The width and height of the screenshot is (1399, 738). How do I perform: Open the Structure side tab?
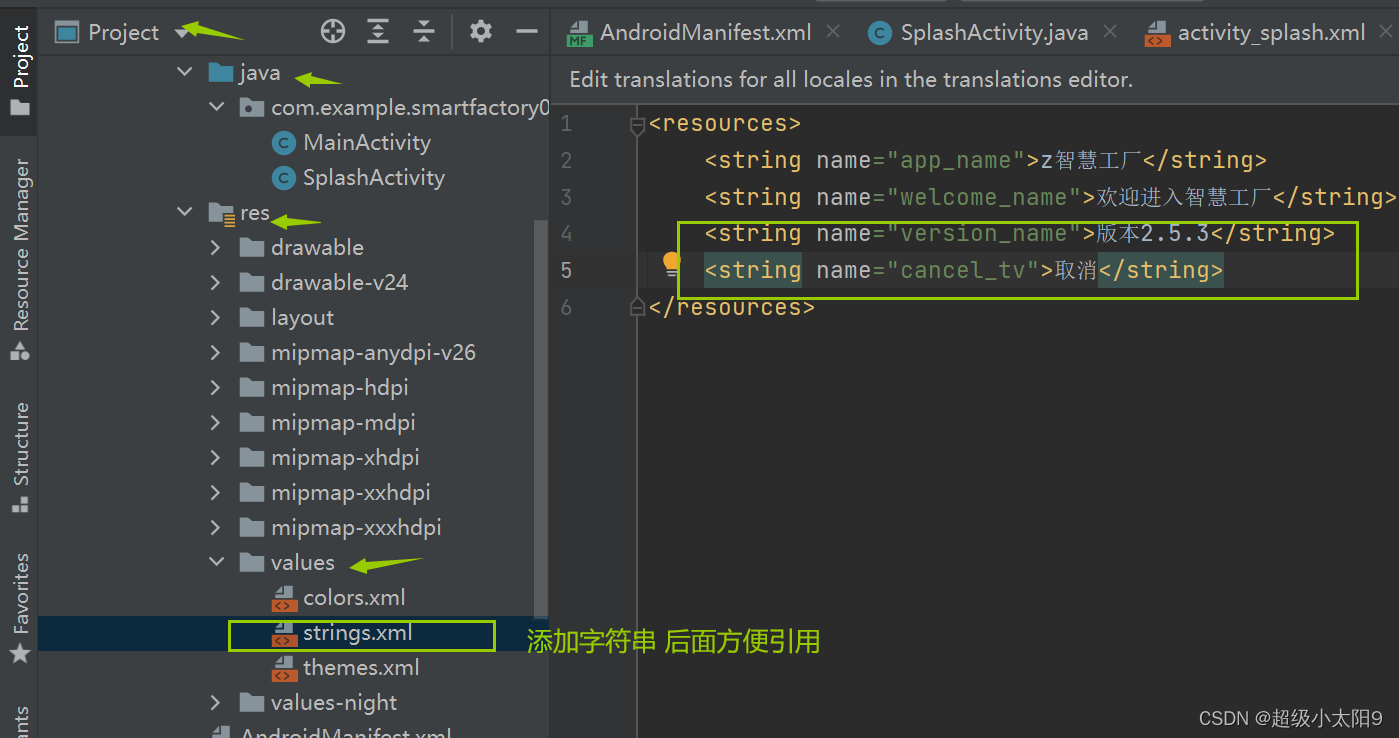[19, 457]
